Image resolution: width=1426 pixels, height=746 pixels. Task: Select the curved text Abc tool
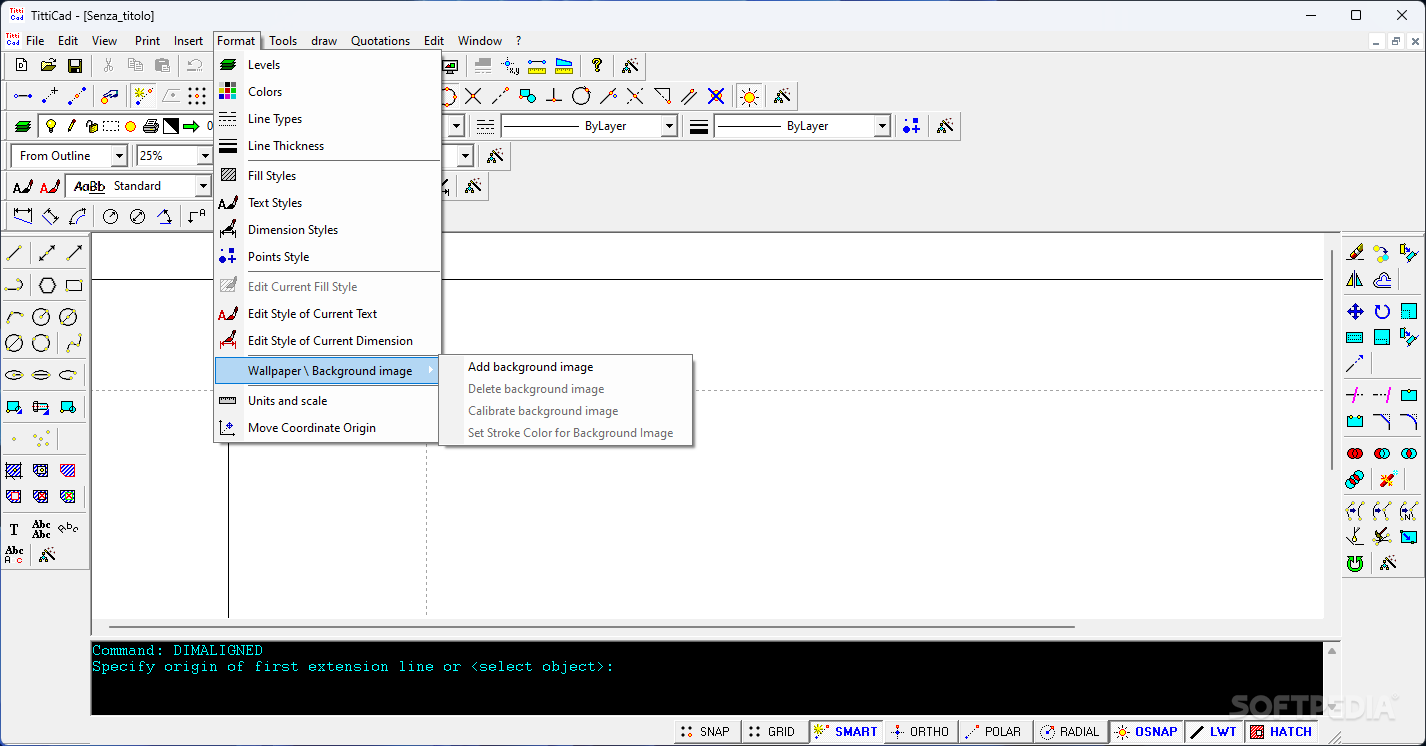[68, 528]
